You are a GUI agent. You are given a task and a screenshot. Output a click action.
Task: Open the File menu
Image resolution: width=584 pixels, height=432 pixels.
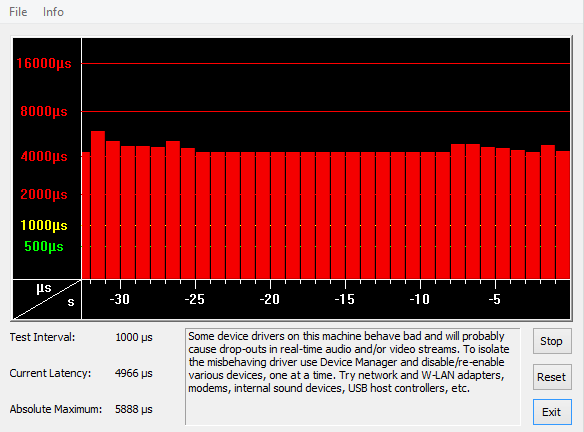pos(18,12)
